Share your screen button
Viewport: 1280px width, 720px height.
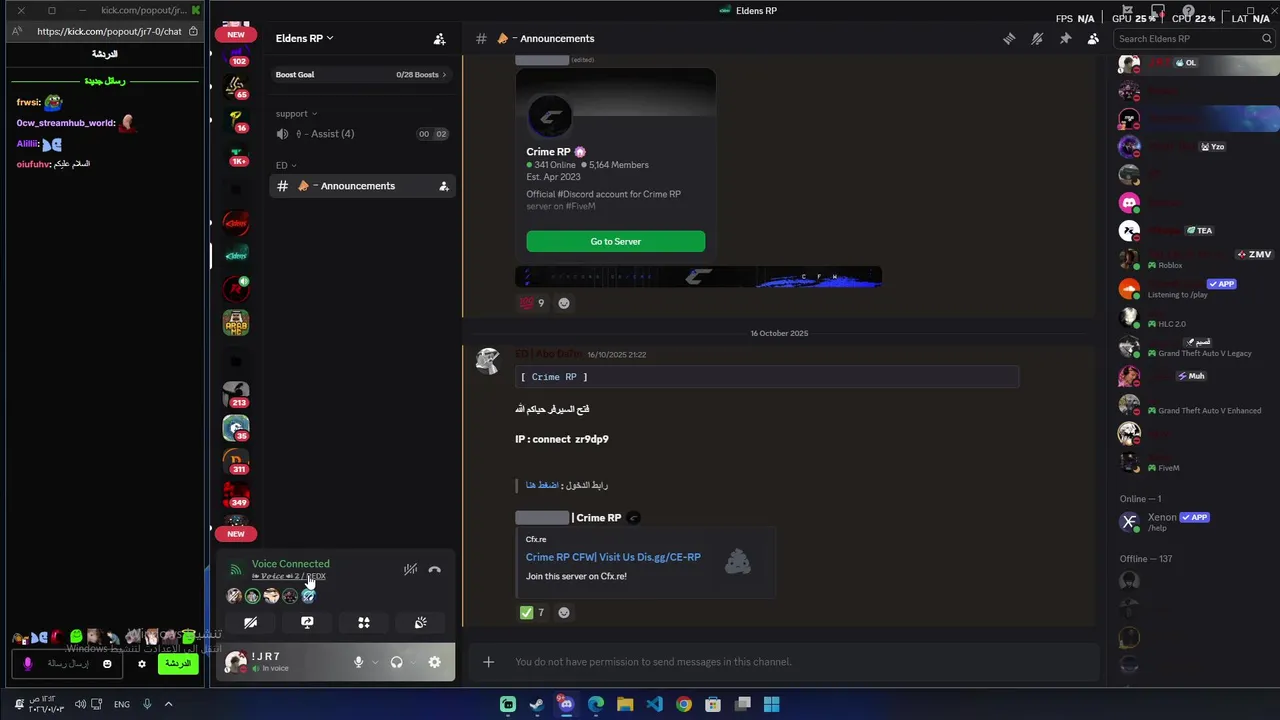(x=307, y=623)
